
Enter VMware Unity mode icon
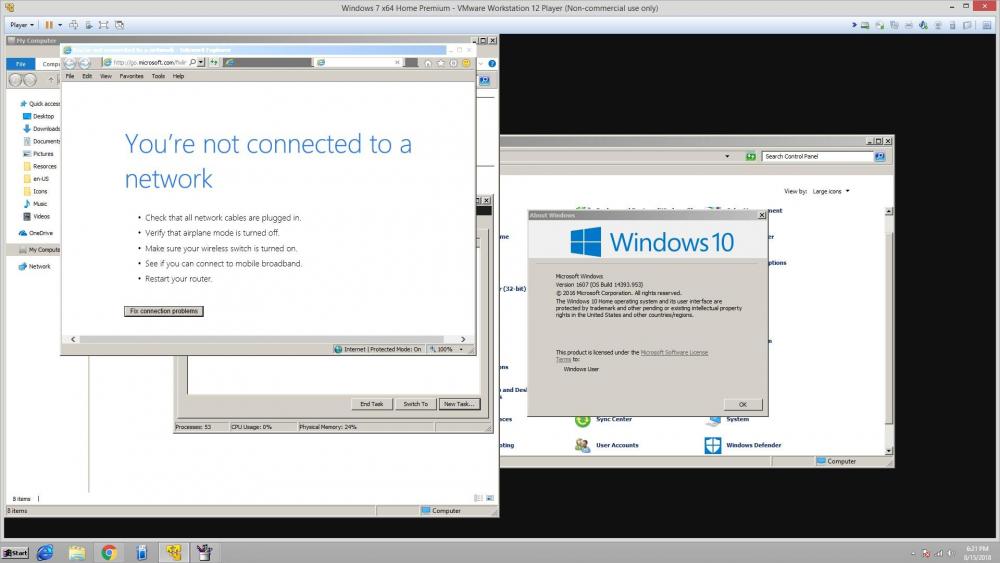119,25
